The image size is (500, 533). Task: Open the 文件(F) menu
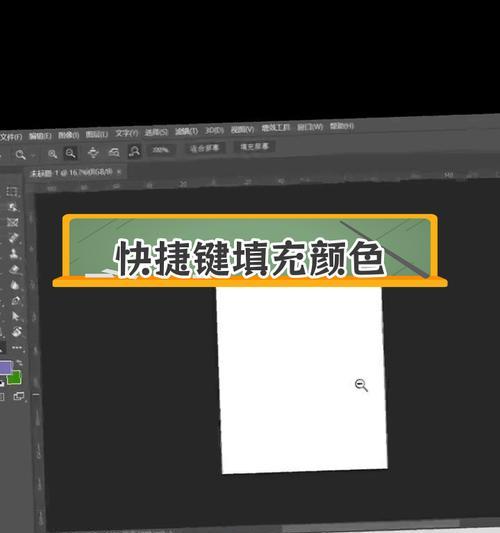coord(11,137)
